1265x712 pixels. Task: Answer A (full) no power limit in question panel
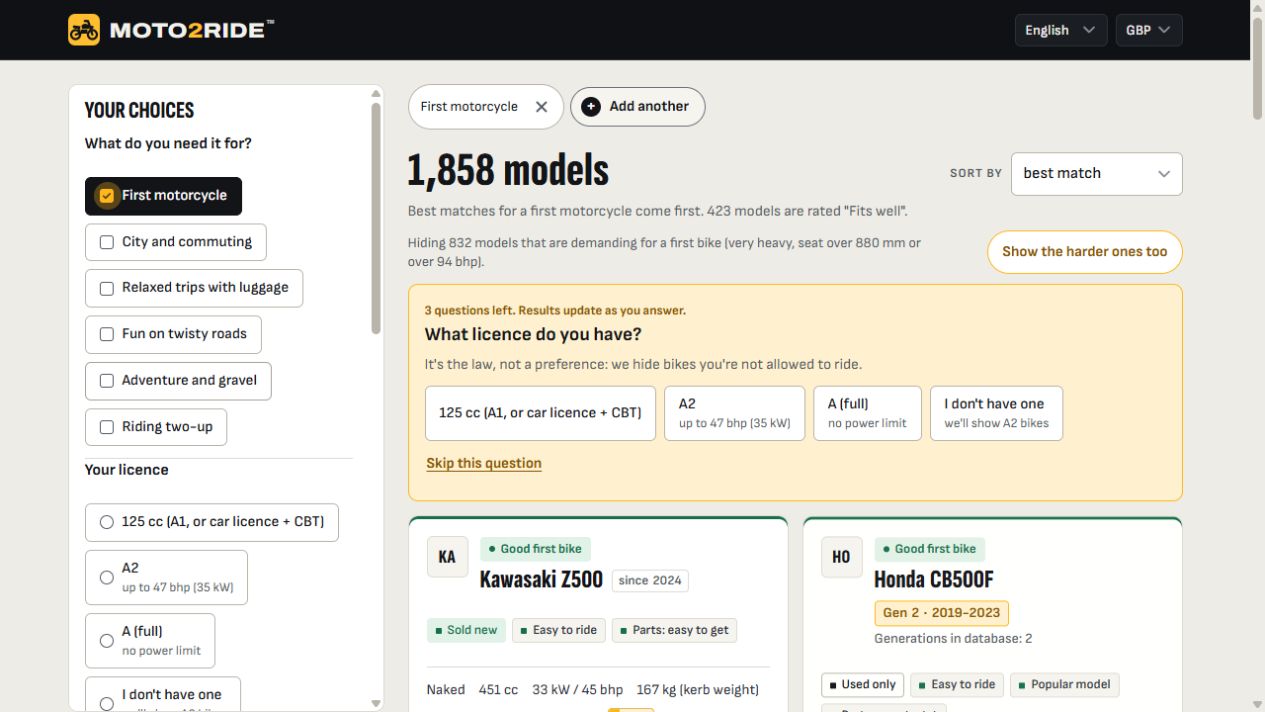point(867,413)
